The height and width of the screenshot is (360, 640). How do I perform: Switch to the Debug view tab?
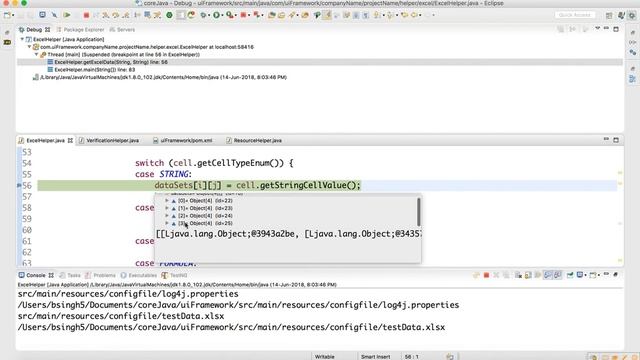click(34, 29)
